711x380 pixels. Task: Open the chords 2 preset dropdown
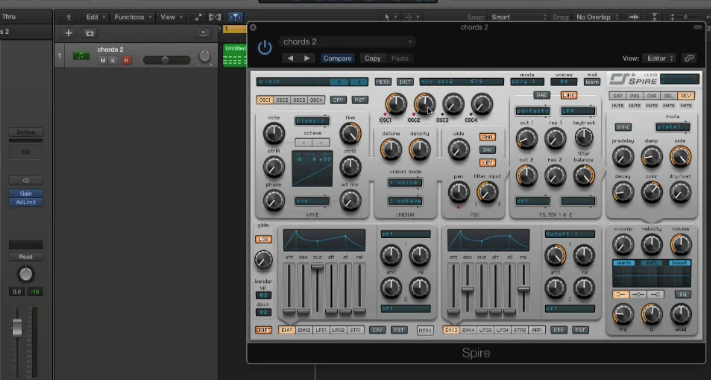(x=347, y=42)
